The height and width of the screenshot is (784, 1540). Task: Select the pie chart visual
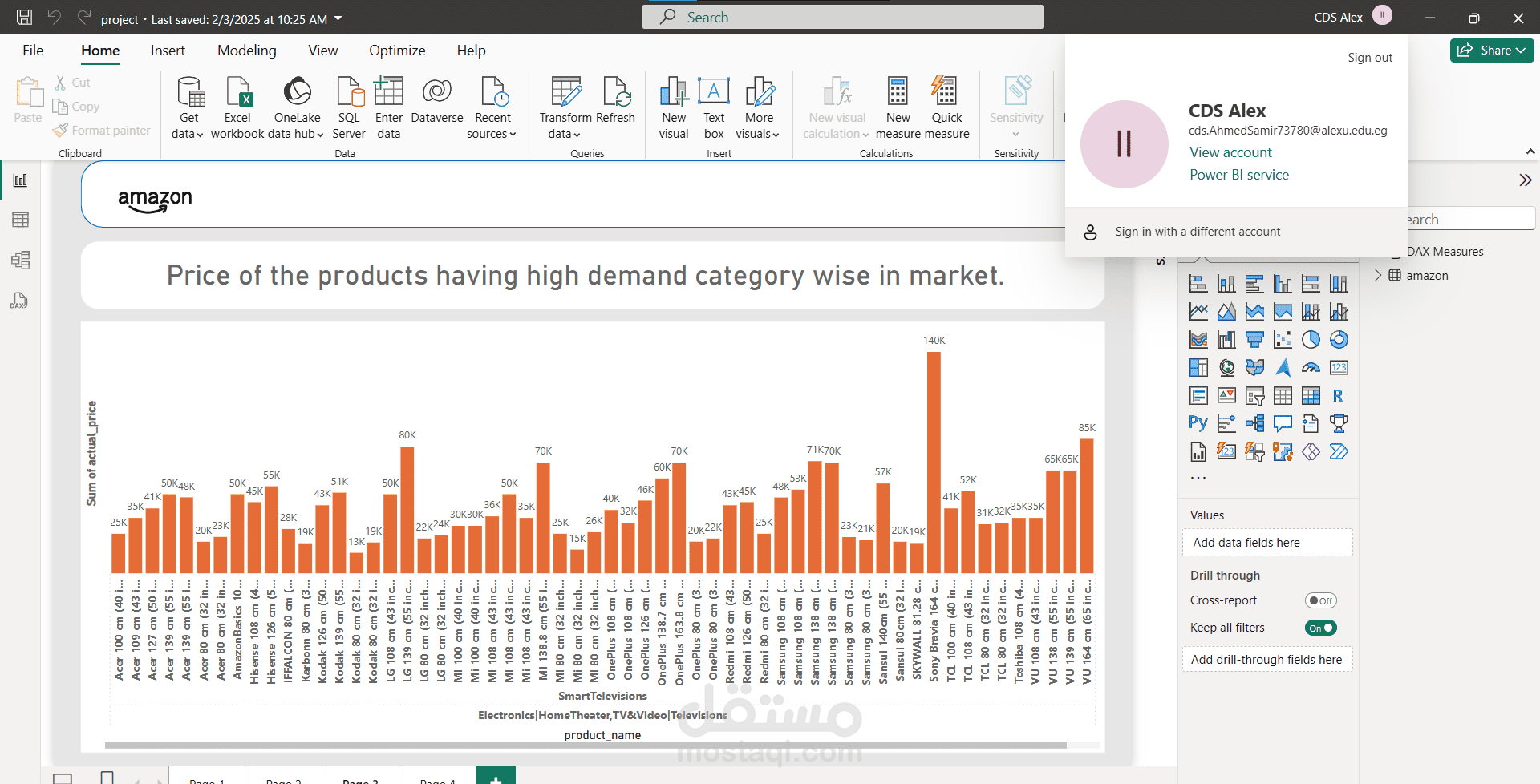1311,340
